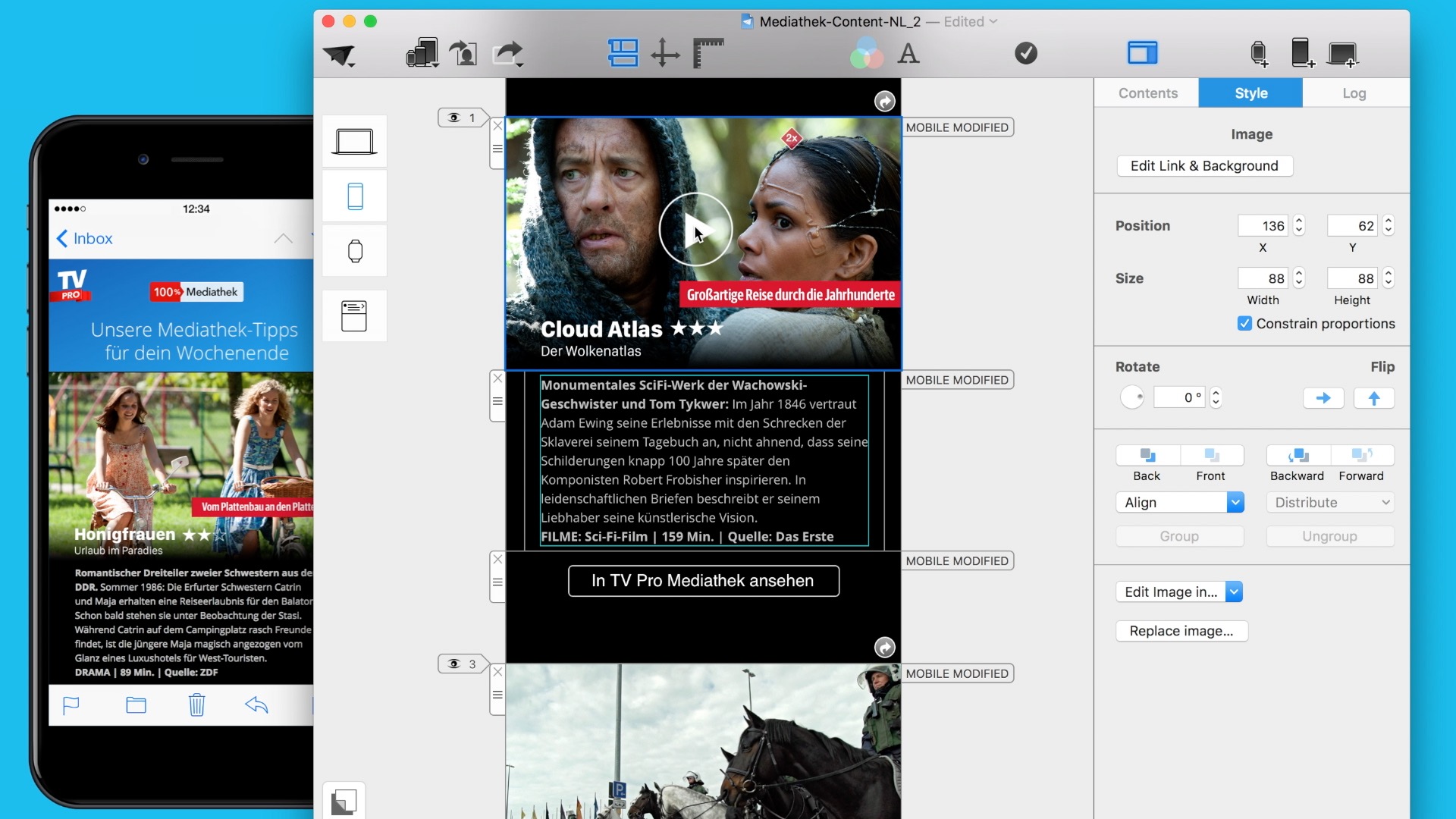Tap the reply arrow on phone mail
The image size is (1456, 819).
point(257,705)
